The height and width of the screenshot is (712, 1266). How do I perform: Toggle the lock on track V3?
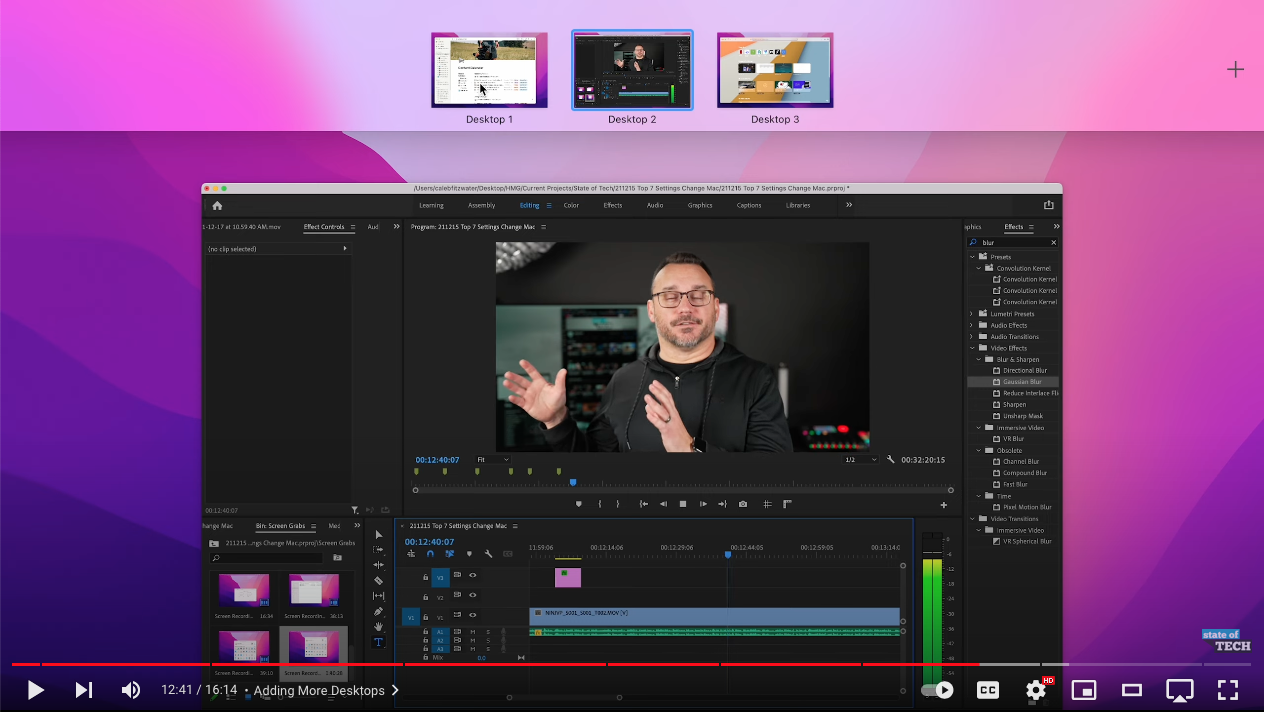[x=425, y=577]
